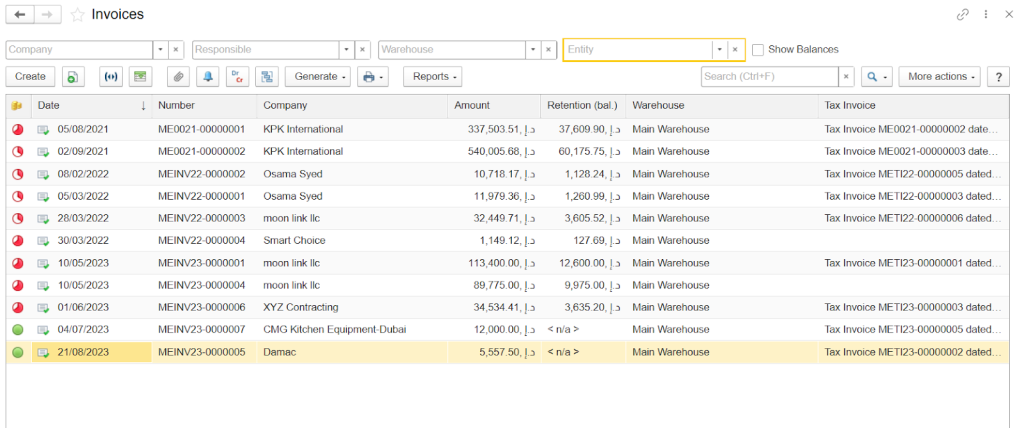This screenshot has width=1024, height=428.
Task: Click amount 113,400.00 cell
Action: (x=494, y=263)
